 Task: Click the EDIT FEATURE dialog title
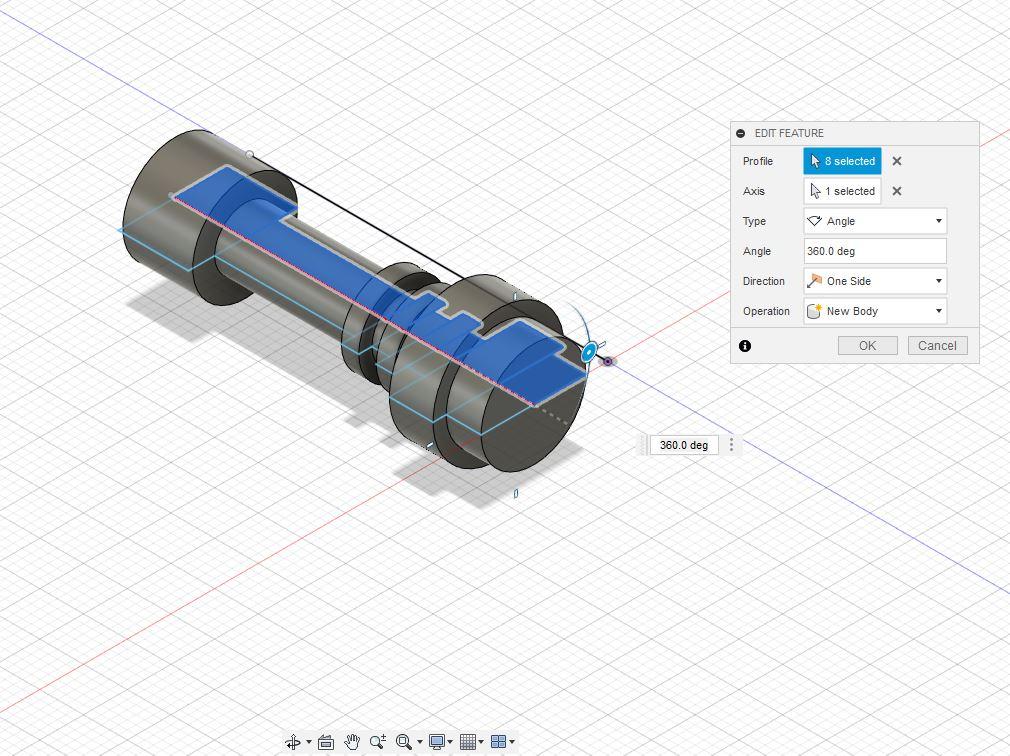tap(789, 133)
